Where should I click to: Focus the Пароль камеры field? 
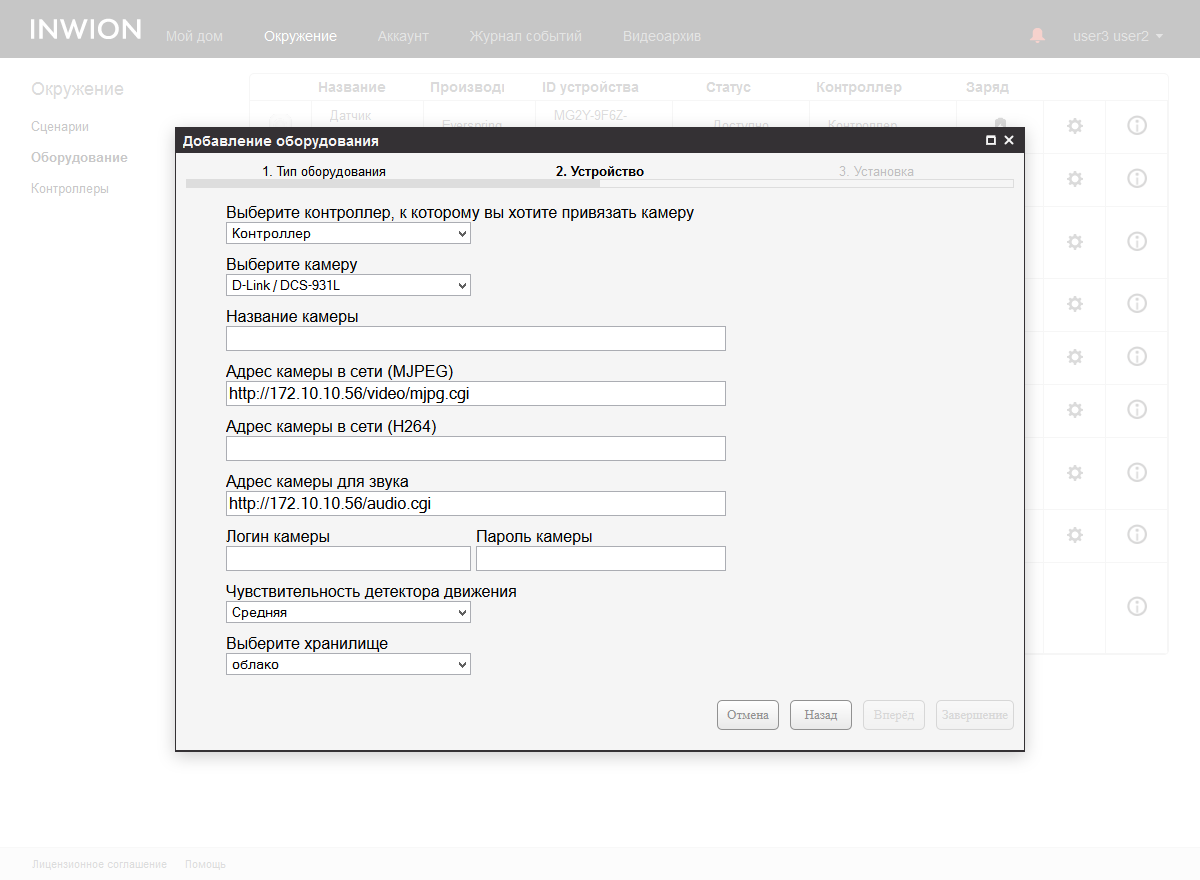point(601,559)
